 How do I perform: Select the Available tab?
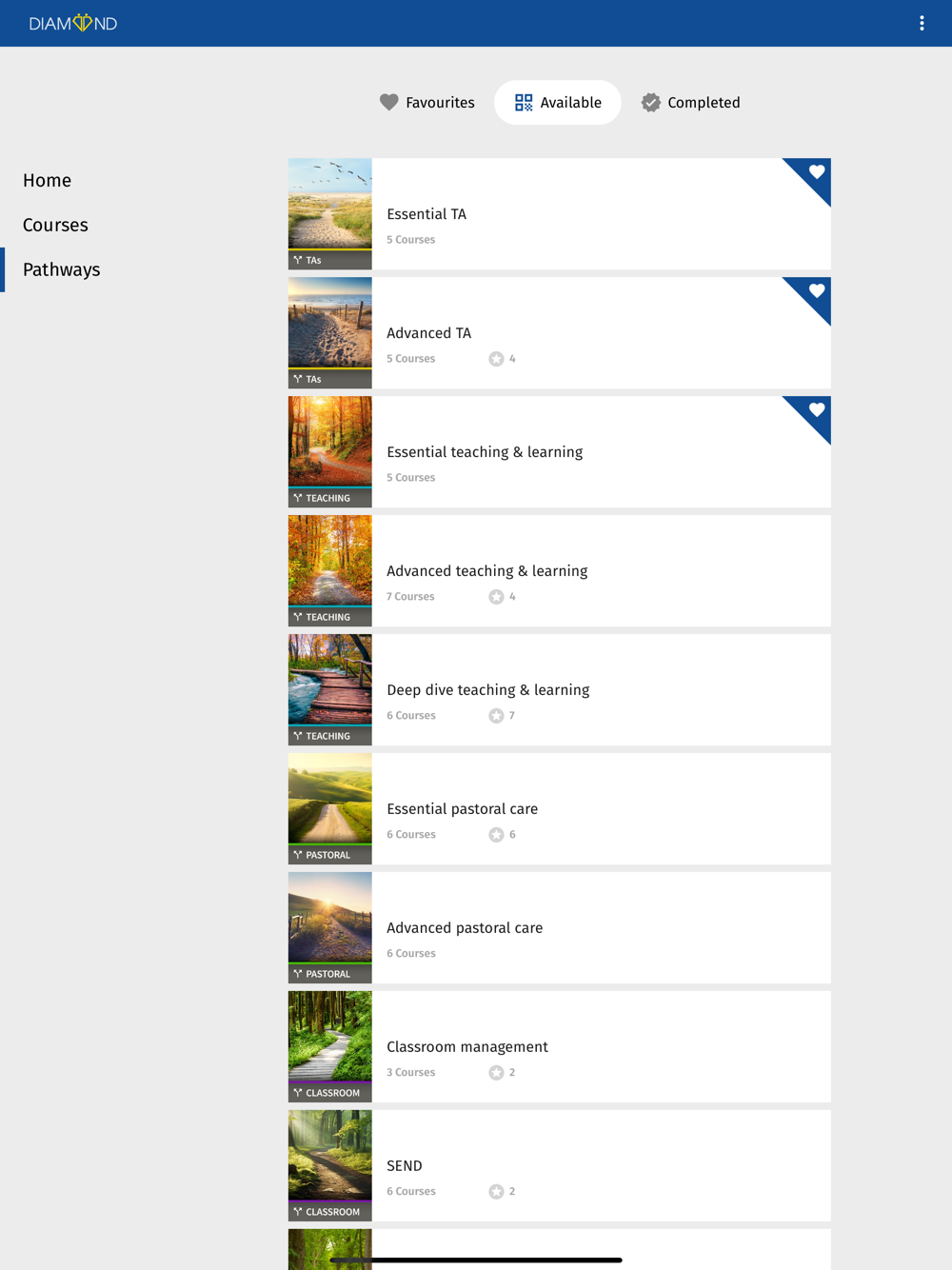(x=558, y=102)
